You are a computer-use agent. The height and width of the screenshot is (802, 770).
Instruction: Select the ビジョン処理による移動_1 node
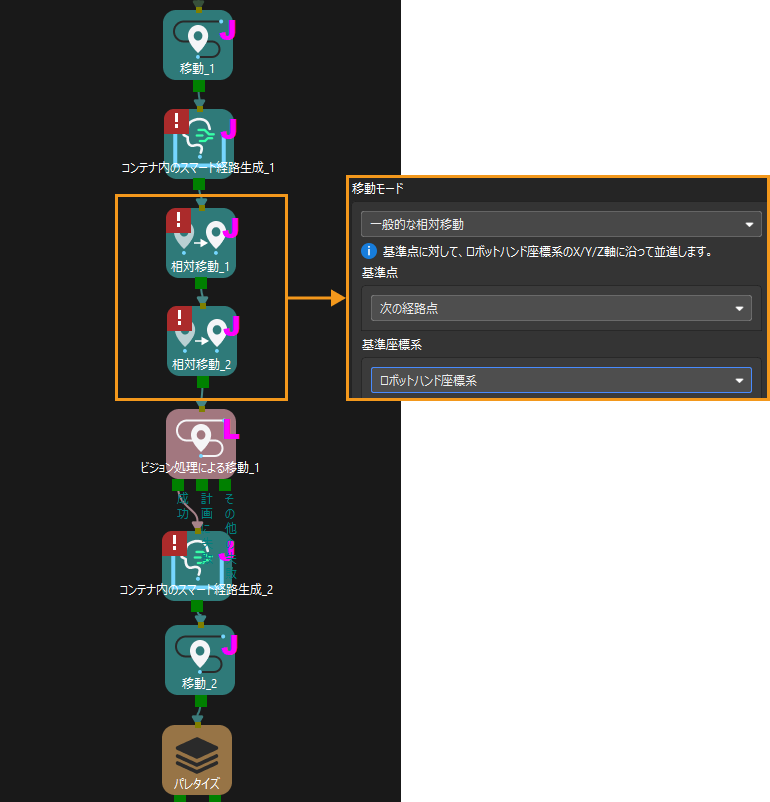pos(201,444)
